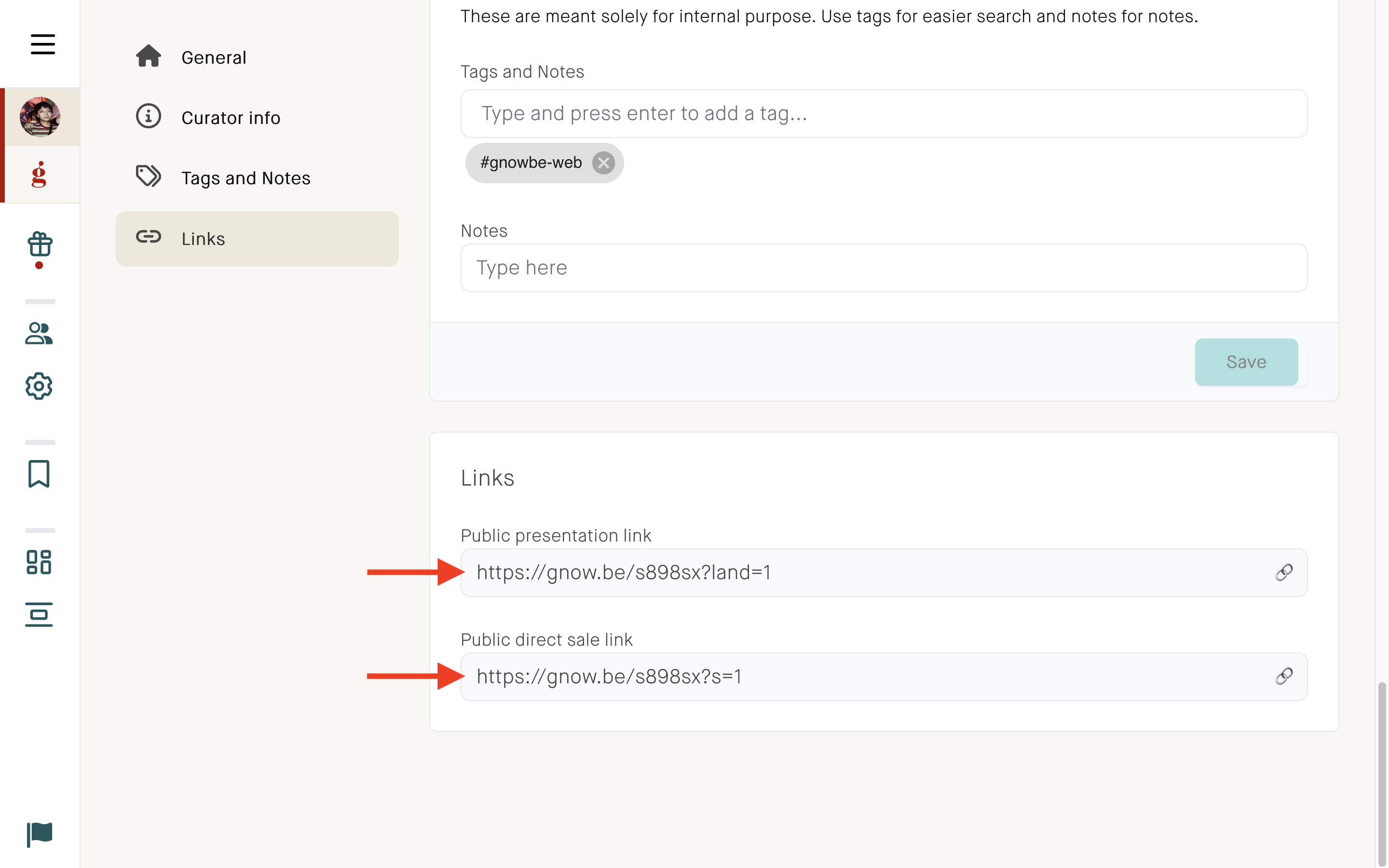
Task: Open the layout/section sidebar icon
Action: click(x=39, y=615)
